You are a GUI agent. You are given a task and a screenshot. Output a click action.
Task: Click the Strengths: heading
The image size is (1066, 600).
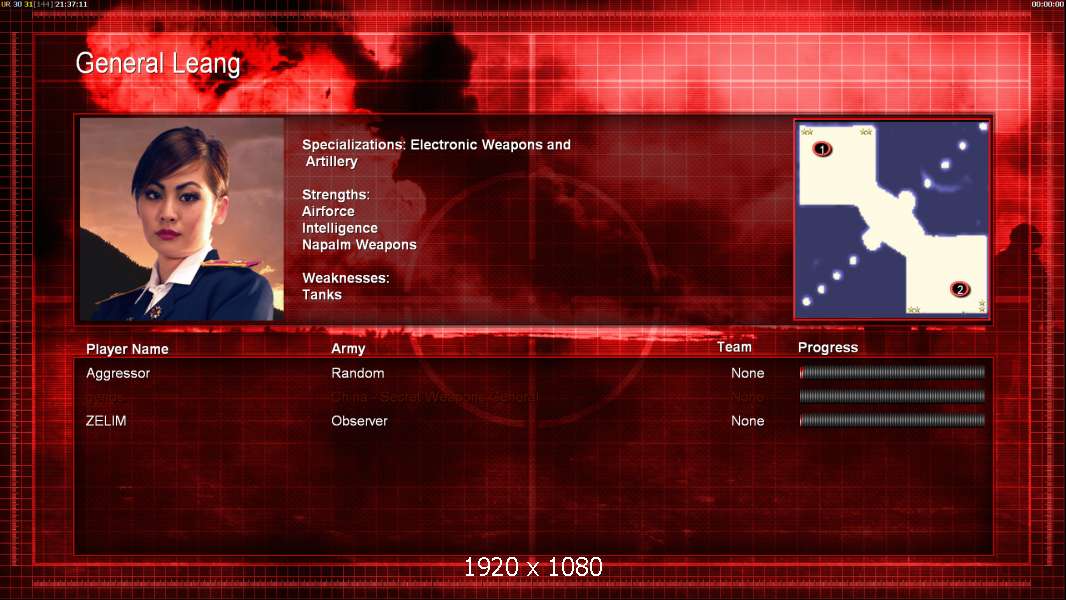(336, 194)
